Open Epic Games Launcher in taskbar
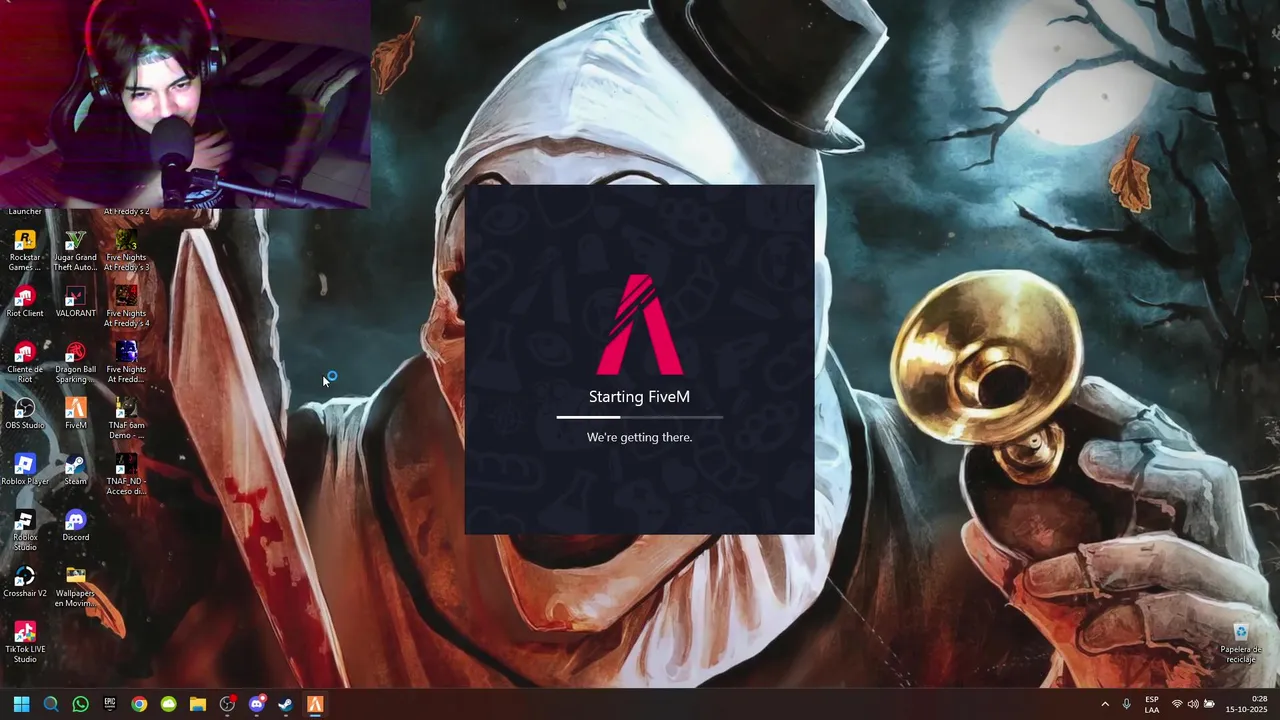Screen dimensions: 1280x720 pos(110,704)
